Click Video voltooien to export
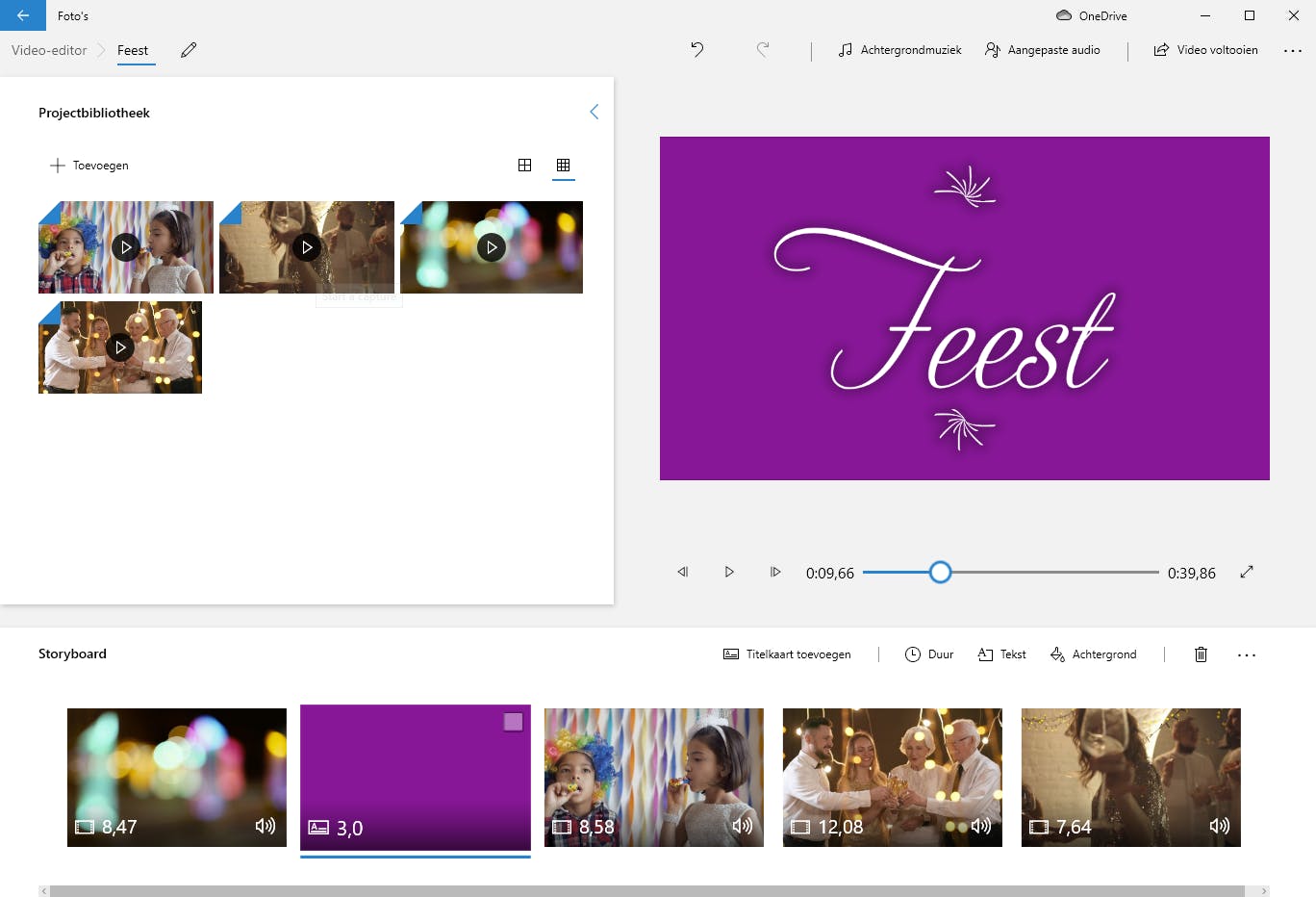1316x897 pixels. tap(1205, 50)
